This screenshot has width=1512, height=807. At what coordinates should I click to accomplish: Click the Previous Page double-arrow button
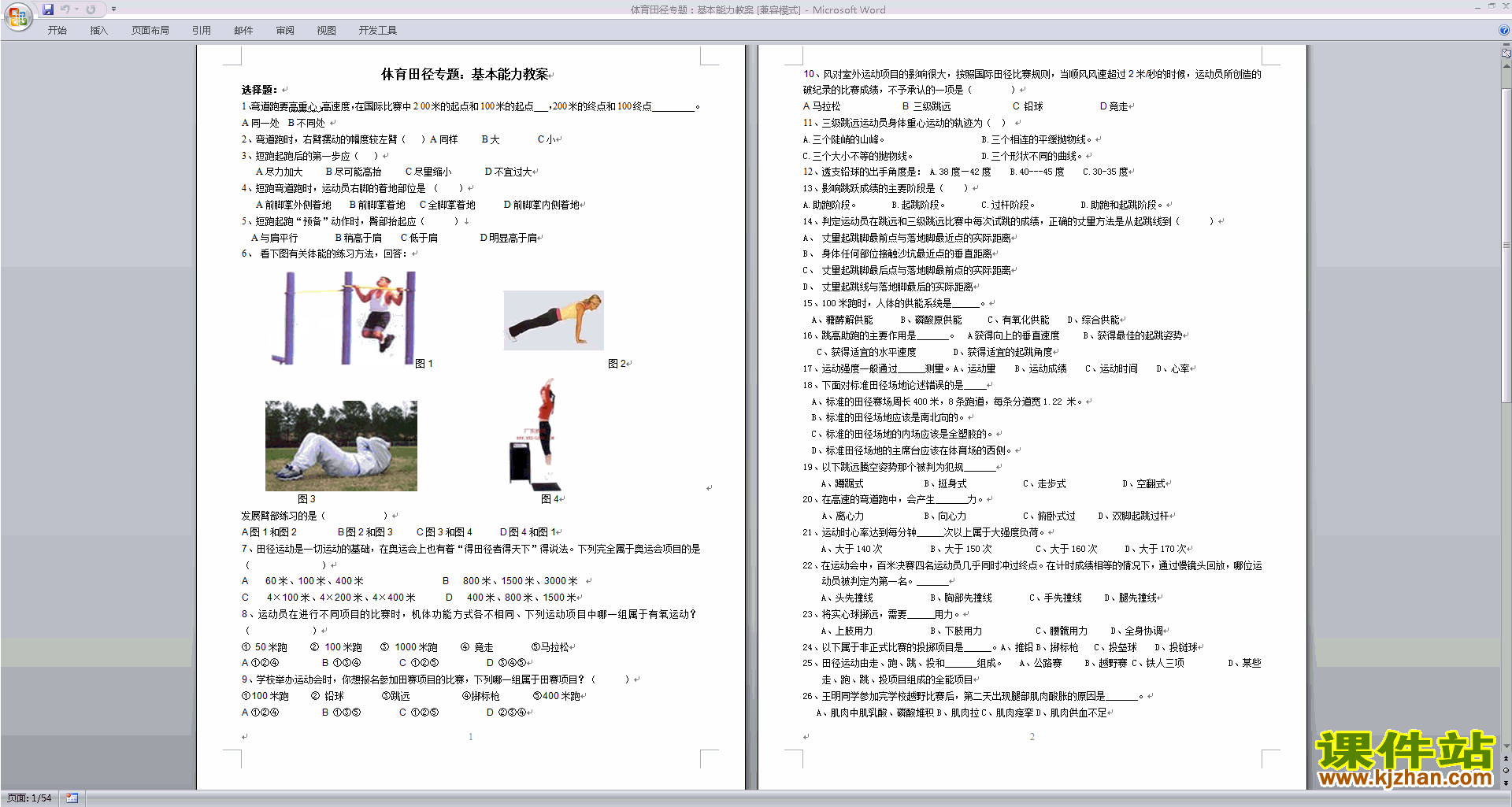[1506, 758]
